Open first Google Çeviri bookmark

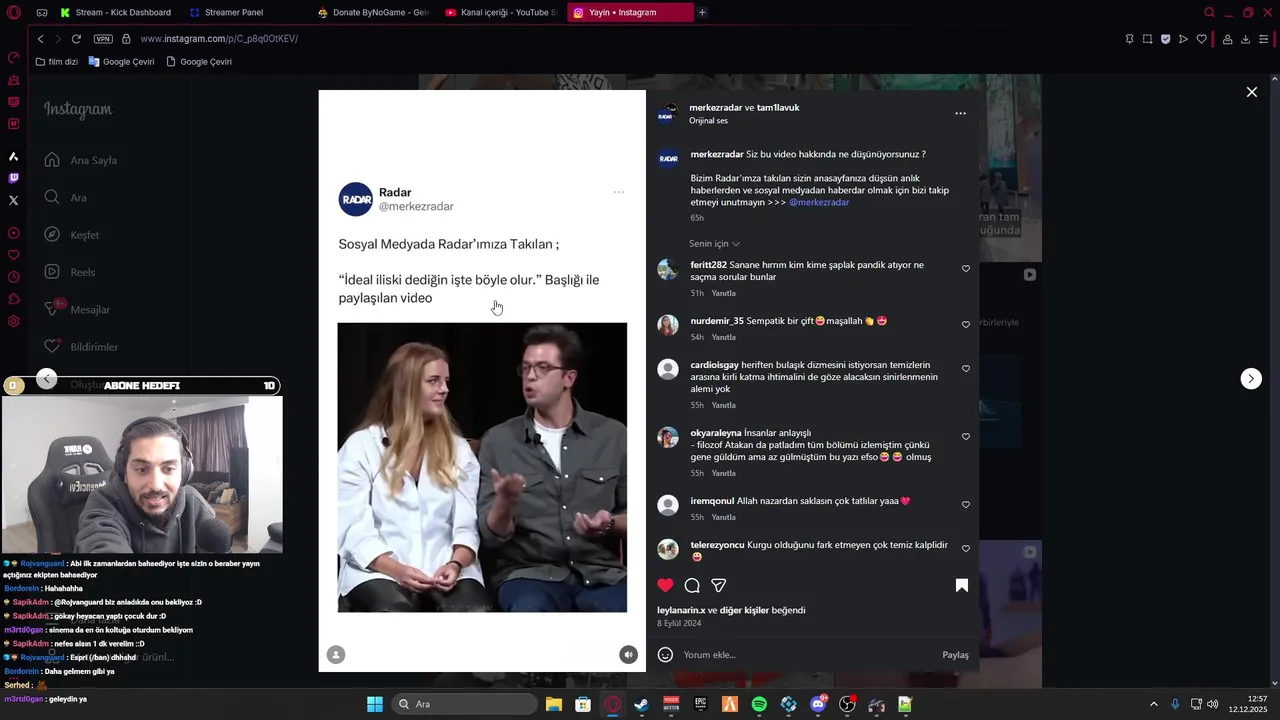coord(121,61)
